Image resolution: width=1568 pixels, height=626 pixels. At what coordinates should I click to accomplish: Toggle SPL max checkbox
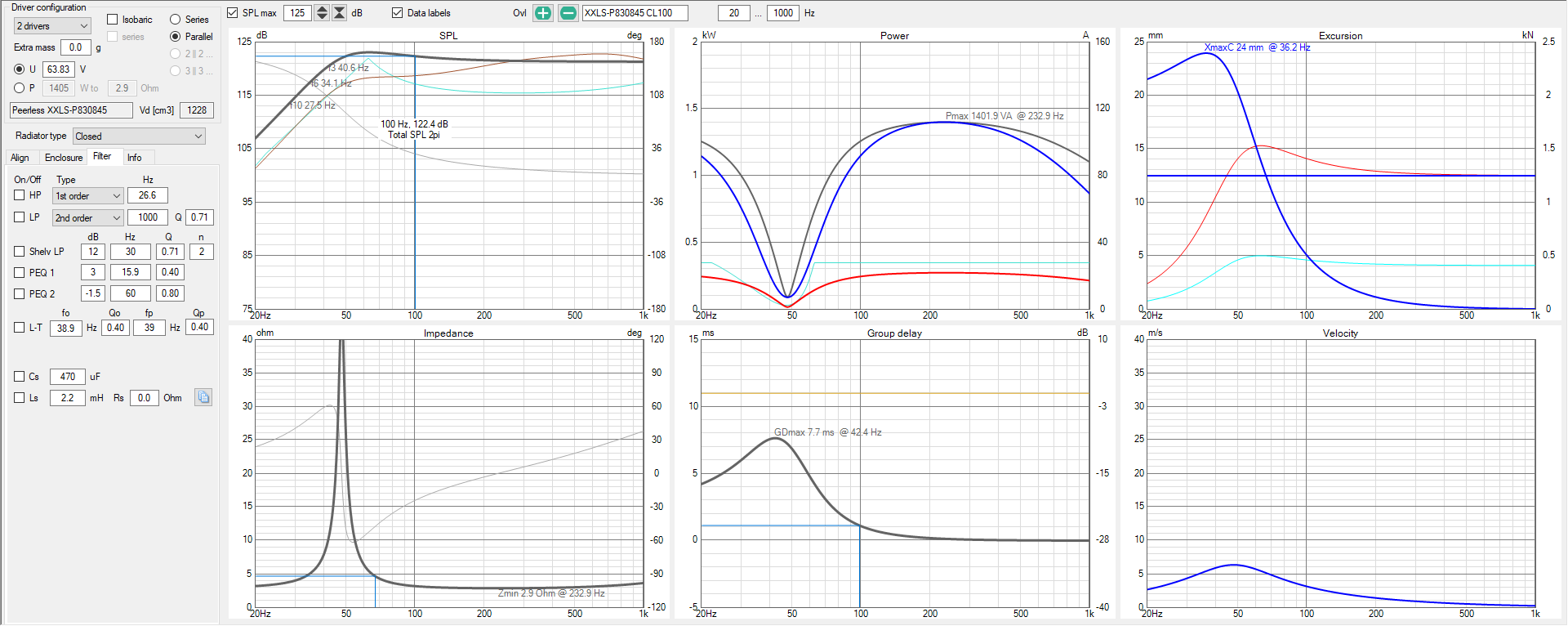[x=233, y=13]
